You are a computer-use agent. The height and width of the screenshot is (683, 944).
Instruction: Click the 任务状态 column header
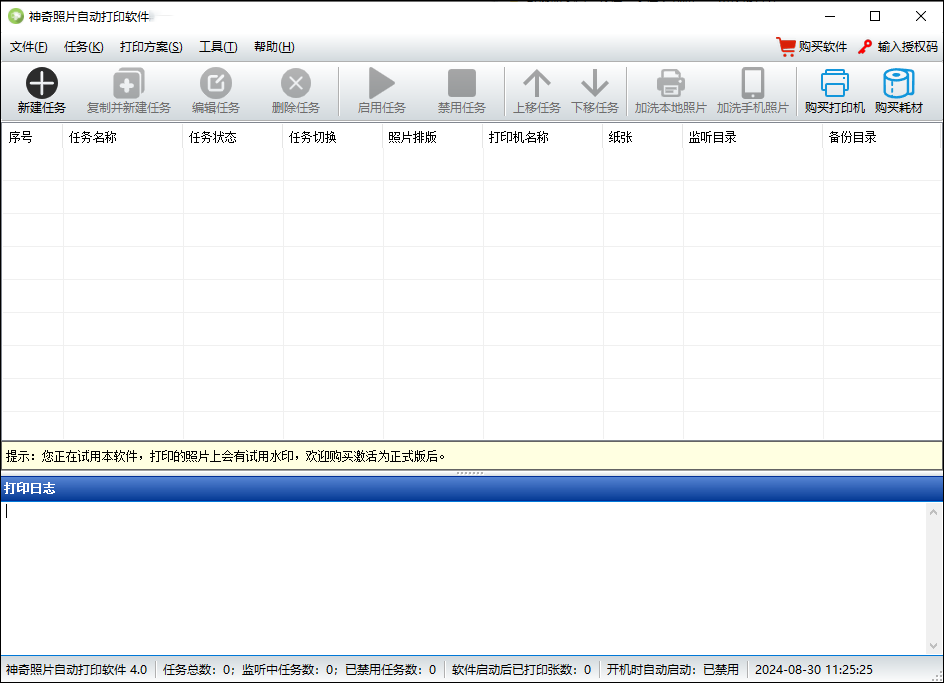(233, 137)
